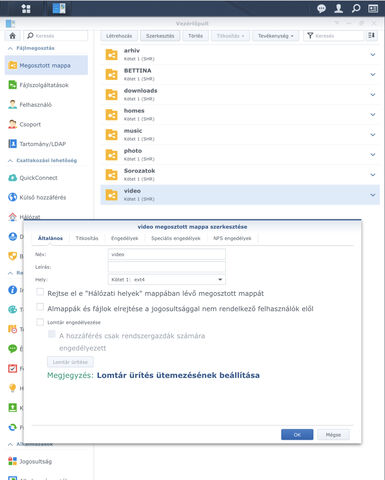This screenshot has height=480, width=385.
Task: Select the music shared folder icon
Action: point(111,134)
